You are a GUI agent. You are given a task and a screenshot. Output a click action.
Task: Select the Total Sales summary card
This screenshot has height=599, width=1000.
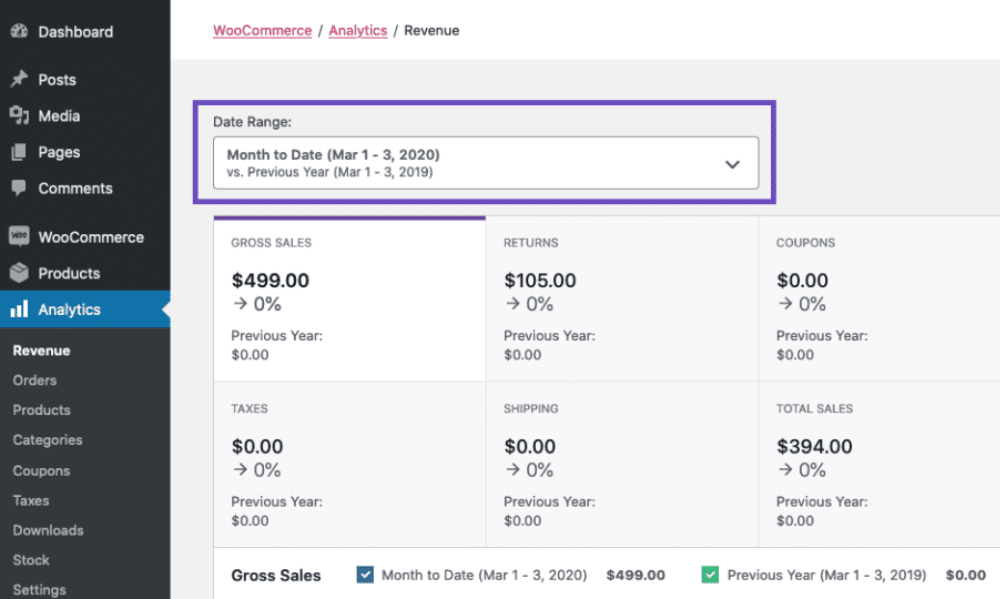click(878, 465)
